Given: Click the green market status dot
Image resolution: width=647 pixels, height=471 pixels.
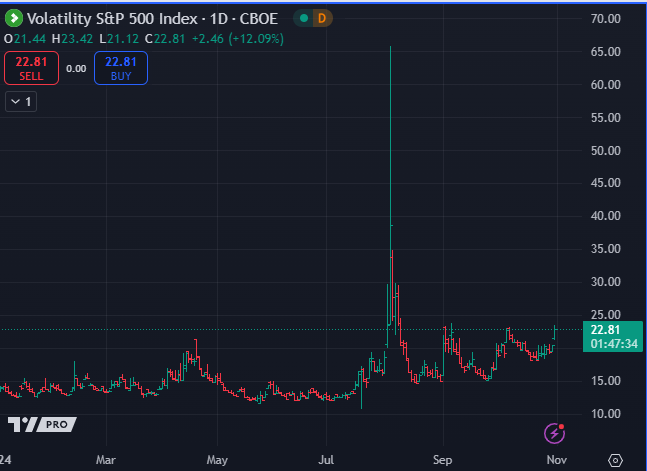Looking at the screenshot, I should 304,18.
